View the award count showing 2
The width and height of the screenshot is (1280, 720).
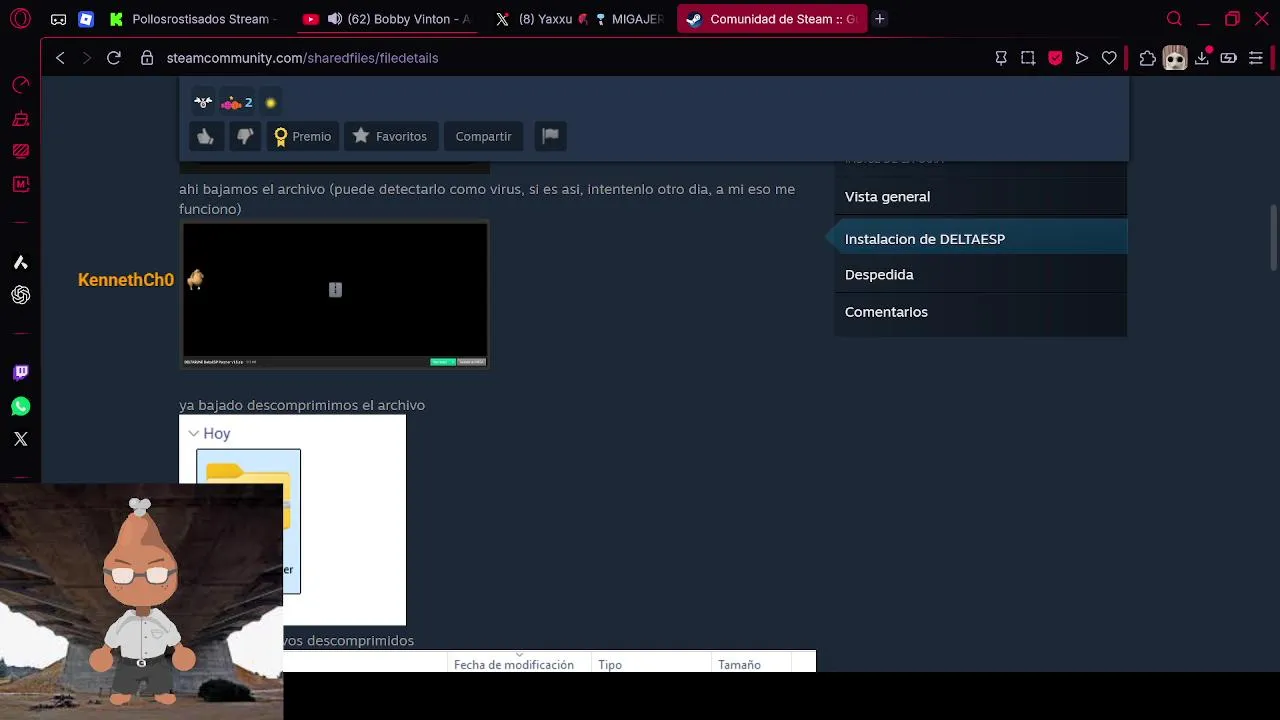(237, 102)
